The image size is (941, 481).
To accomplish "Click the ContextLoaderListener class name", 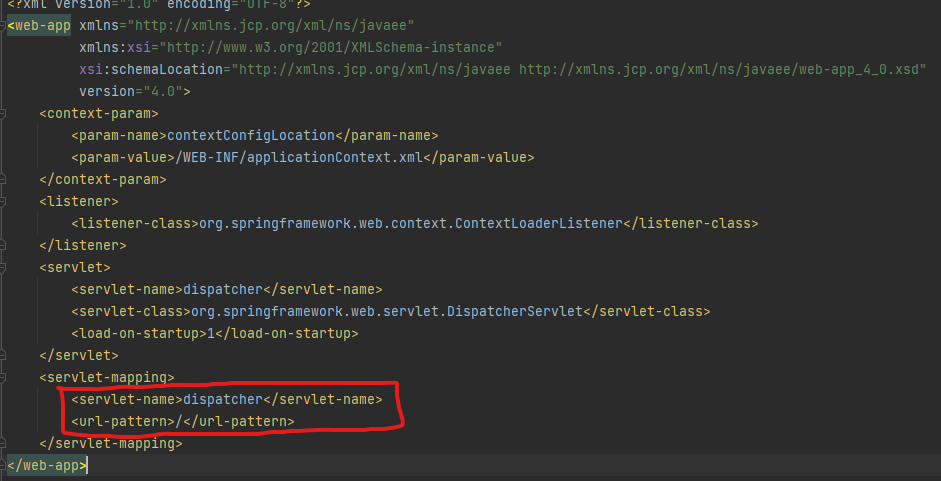I will click(x=538, y=223).
